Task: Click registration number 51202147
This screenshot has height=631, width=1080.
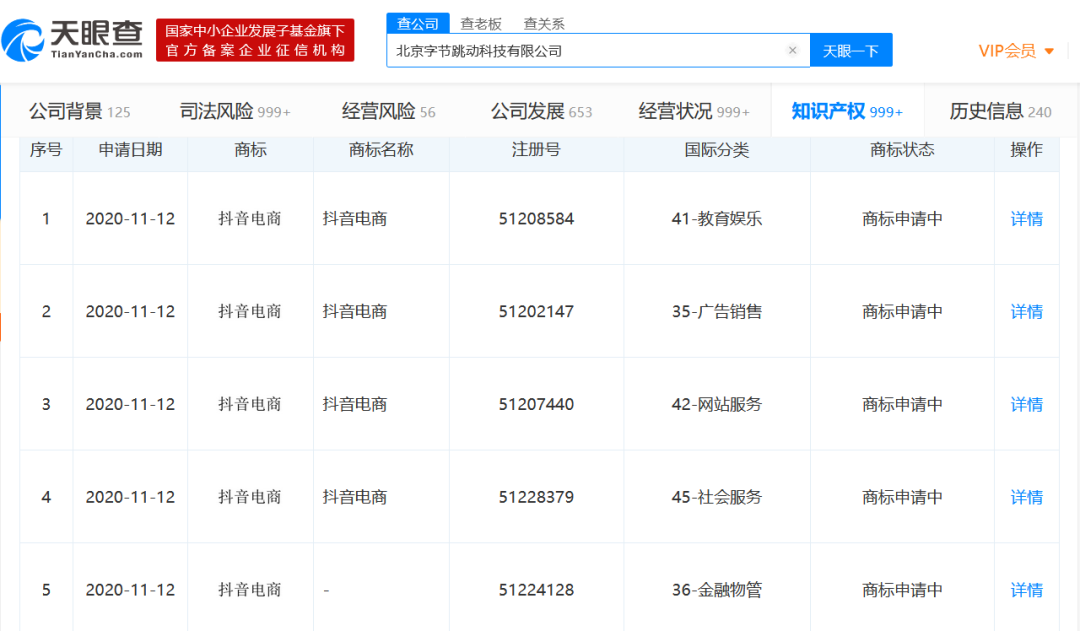Action: (536, 311)
